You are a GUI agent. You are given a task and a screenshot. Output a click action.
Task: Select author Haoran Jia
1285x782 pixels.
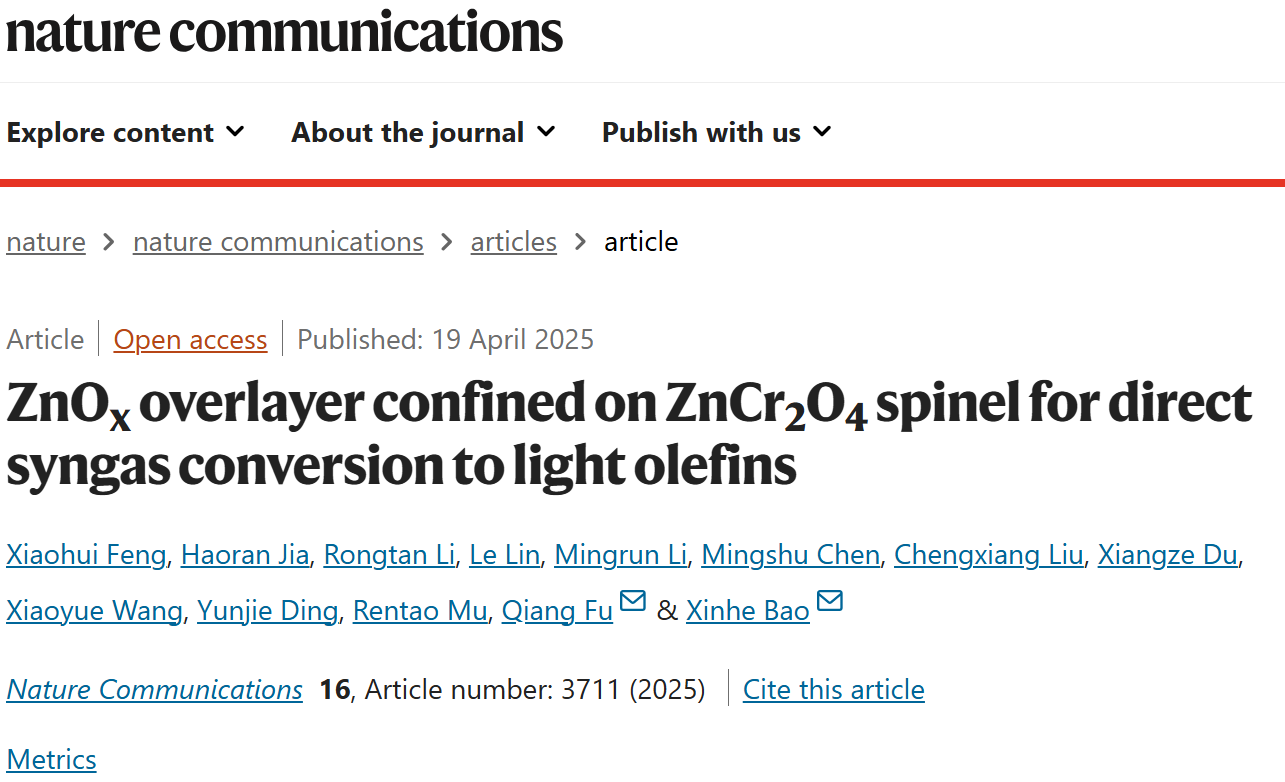point(245,555)
